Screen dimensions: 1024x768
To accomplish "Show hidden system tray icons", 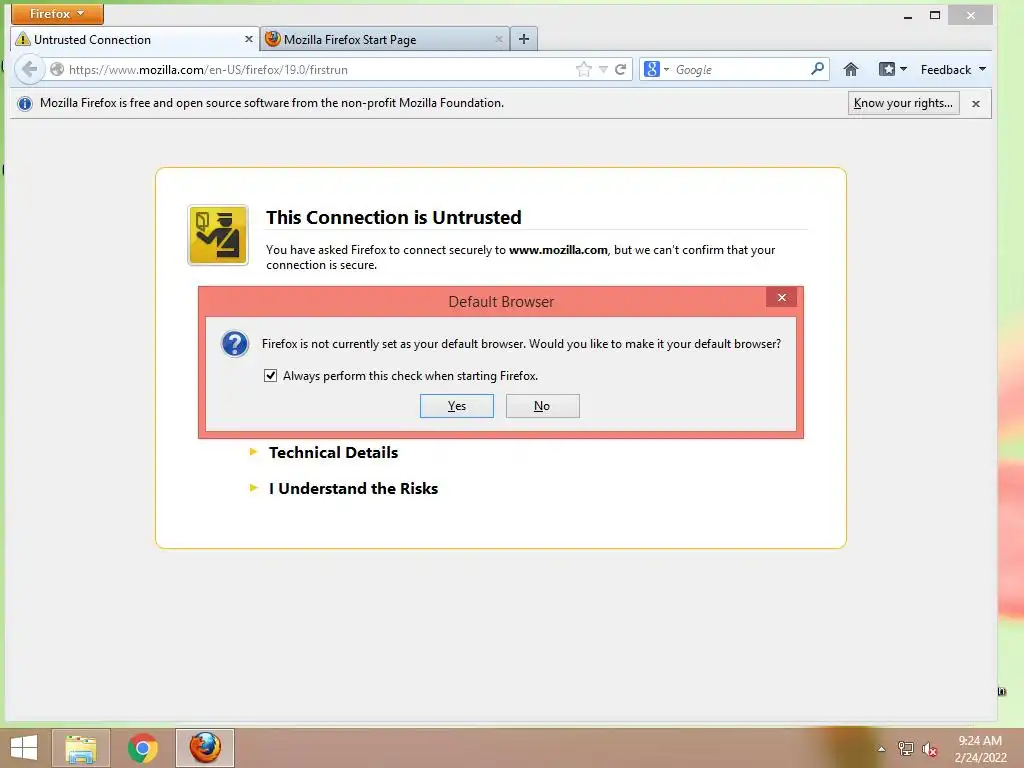I will [x=881, y=749].
